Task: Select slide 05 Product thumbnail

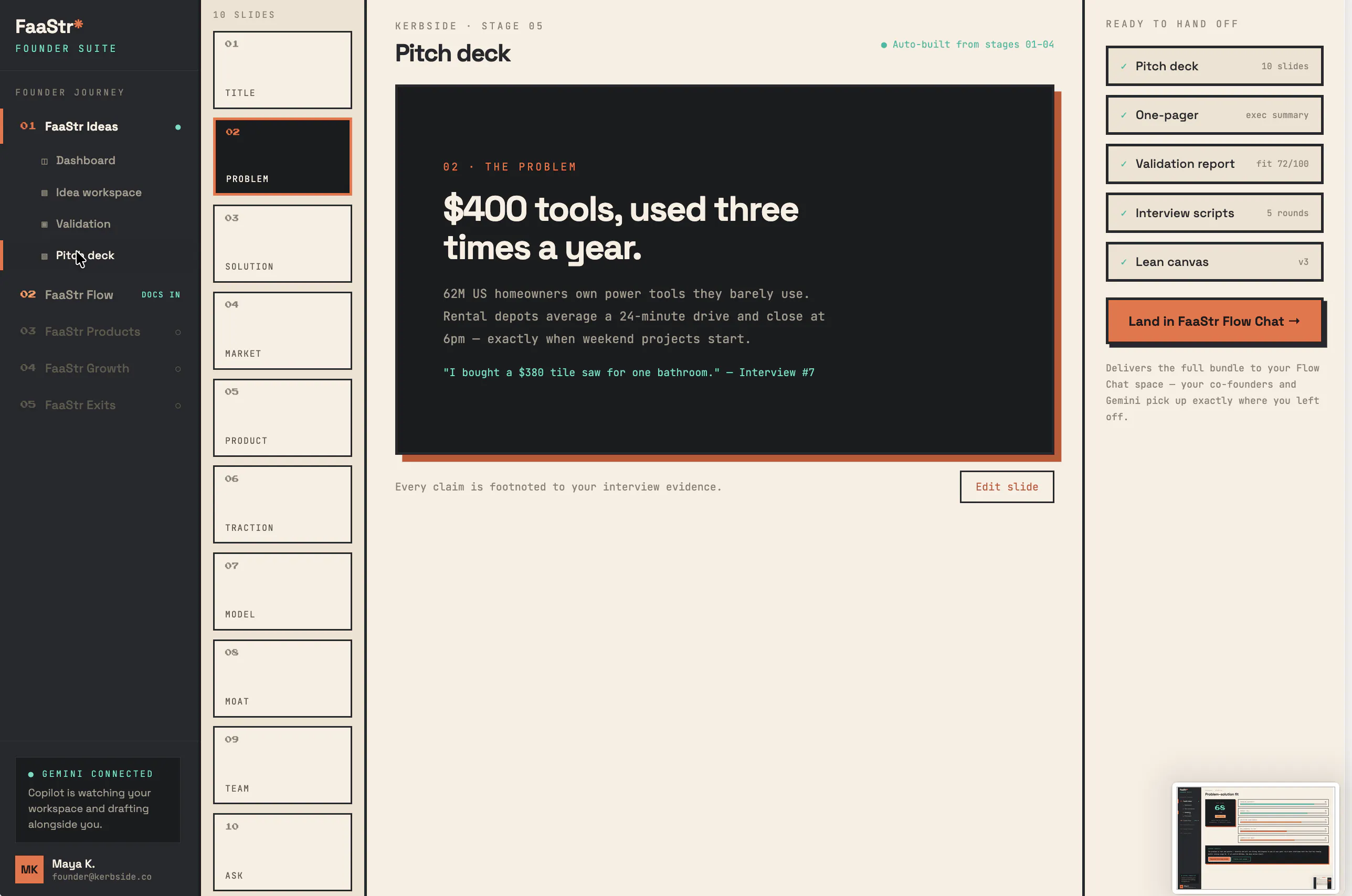Action: pyautogui.click(x=282, y=418)
